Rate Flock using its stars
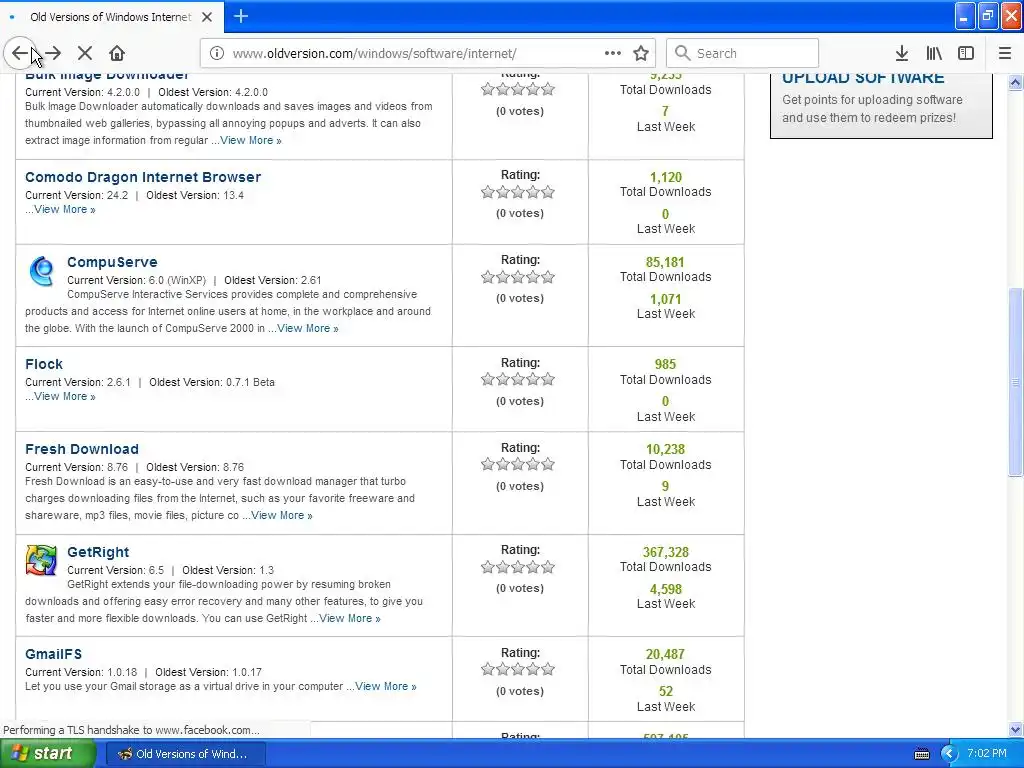The image size is (1024, 768). pyautogui.click(x=518, y=379)
